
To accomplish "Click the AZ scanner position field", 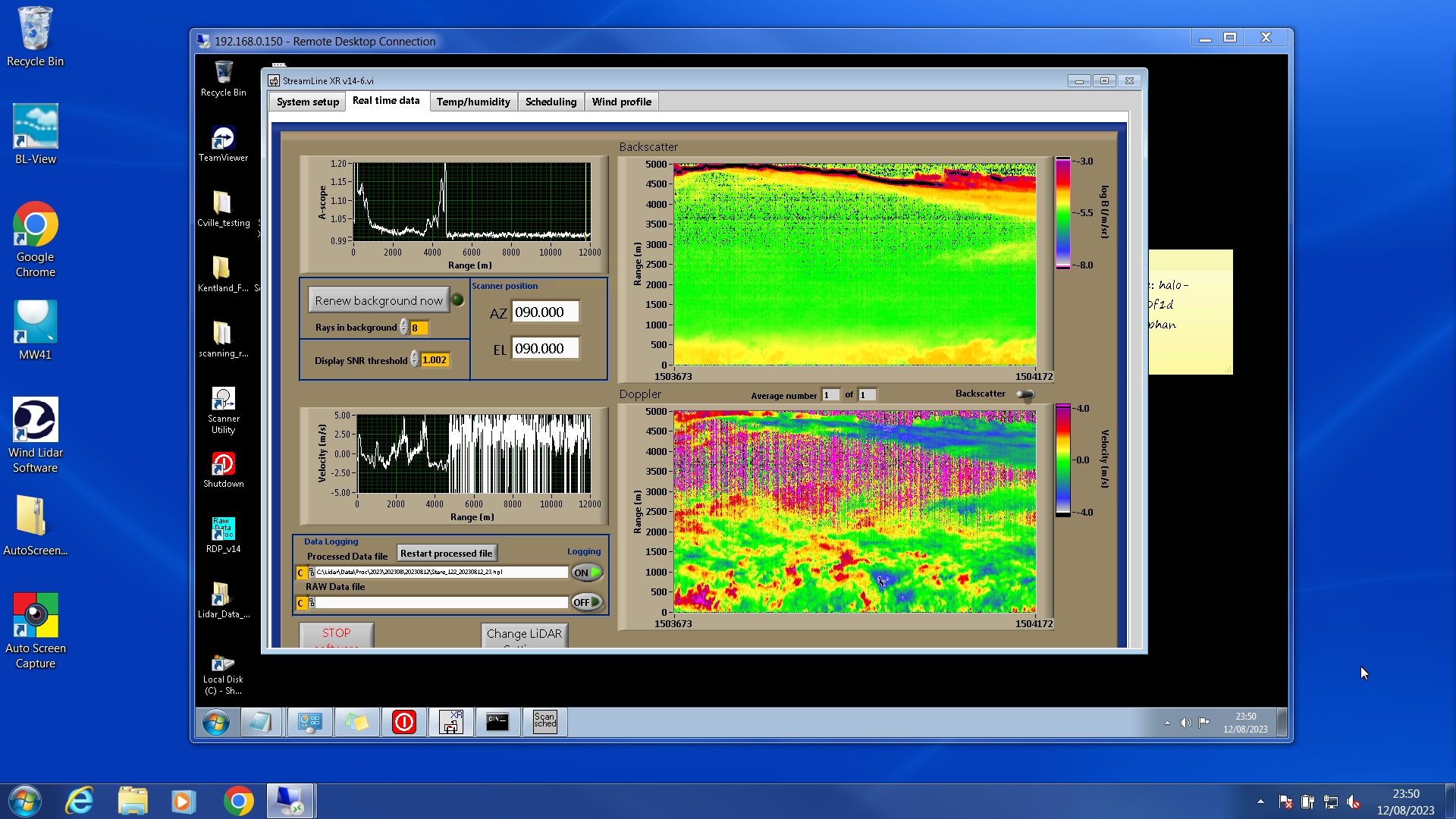I will click(x=544, y=312).
